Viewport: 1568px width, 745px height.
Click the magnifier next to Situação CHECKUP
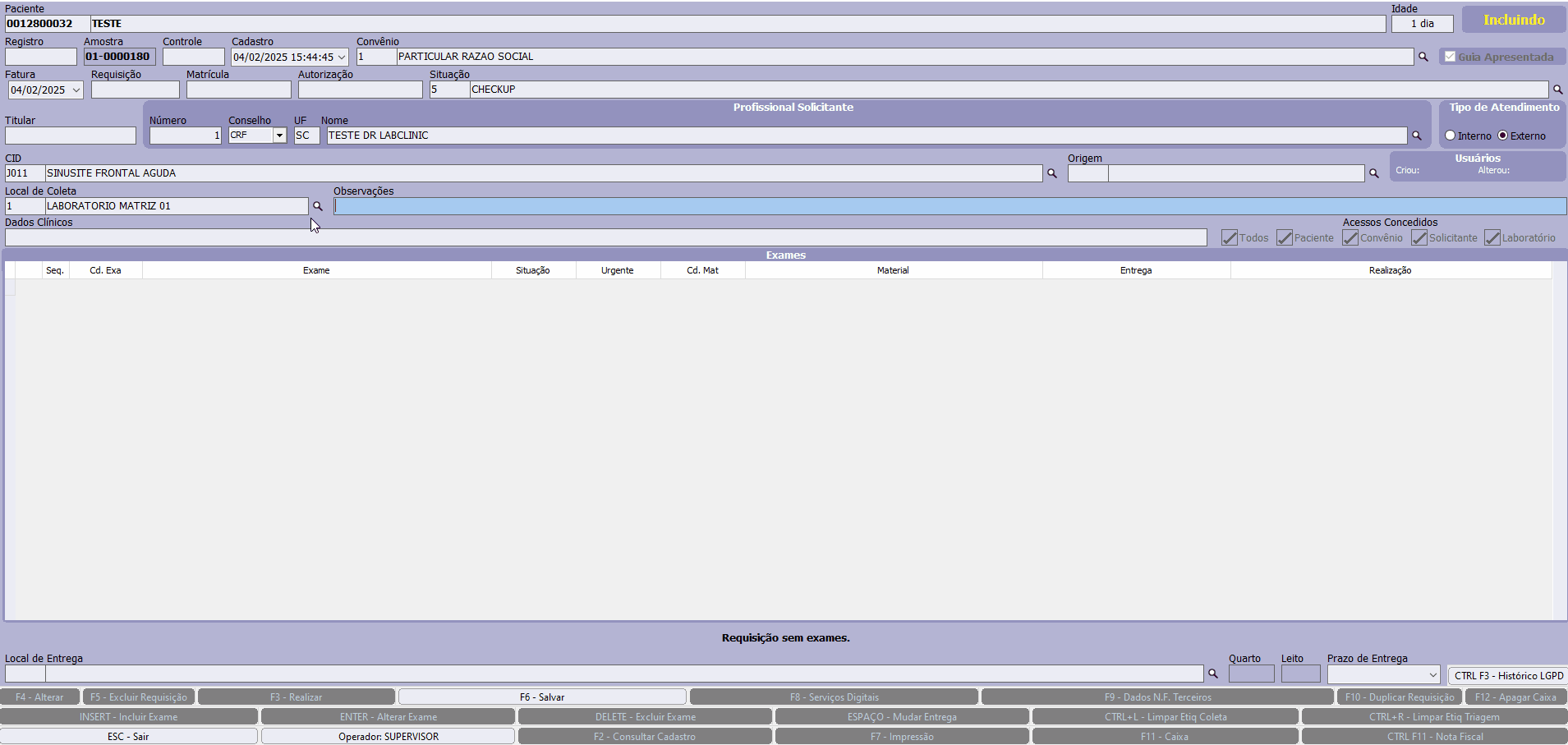point(1557,90)
